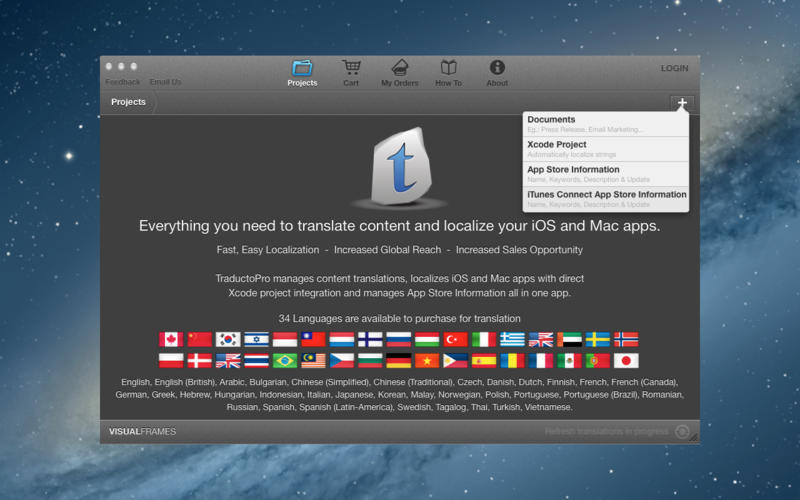Image resolution: width=800 pixels, height=500 pixels.
Task: Click the refresh translations spinner icon
Action: click(x=682, y=432)
